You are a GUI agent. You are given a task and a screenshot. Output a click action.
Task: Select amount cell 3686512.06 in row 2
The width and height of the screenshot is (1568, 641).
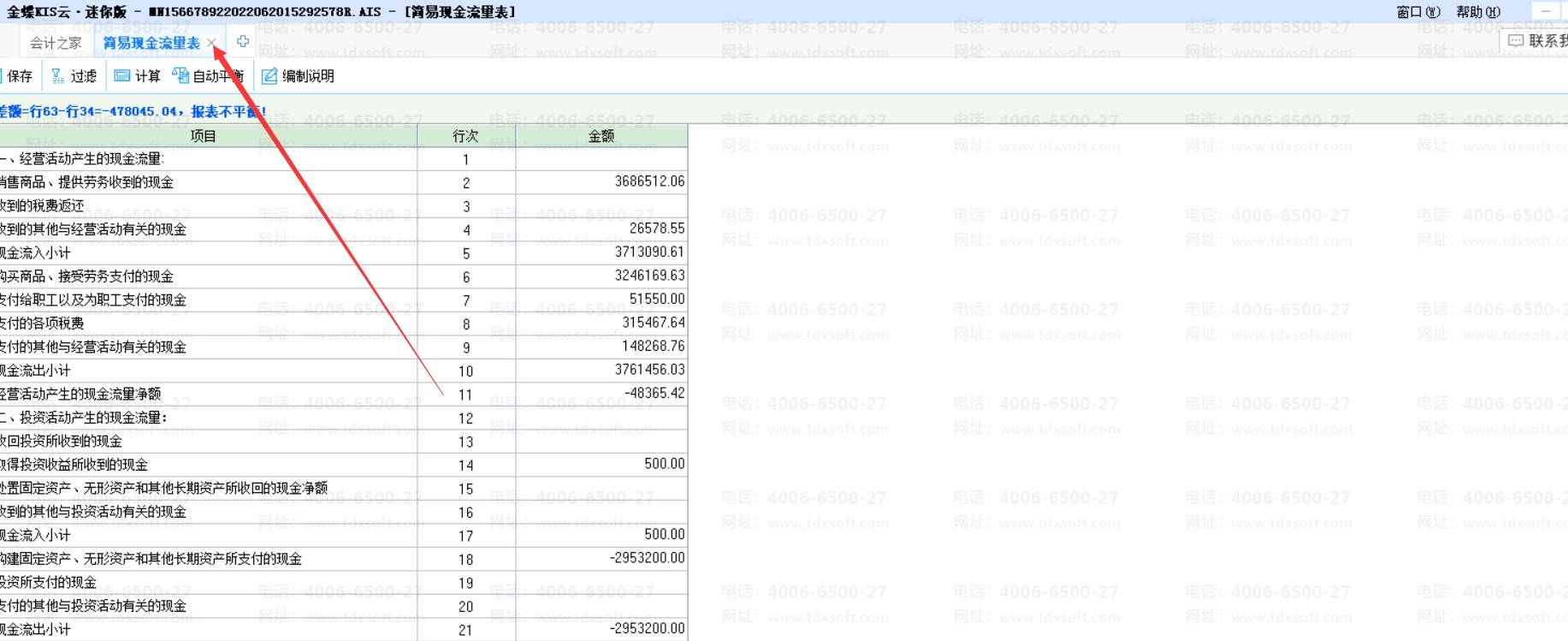(x=601, y=182)
